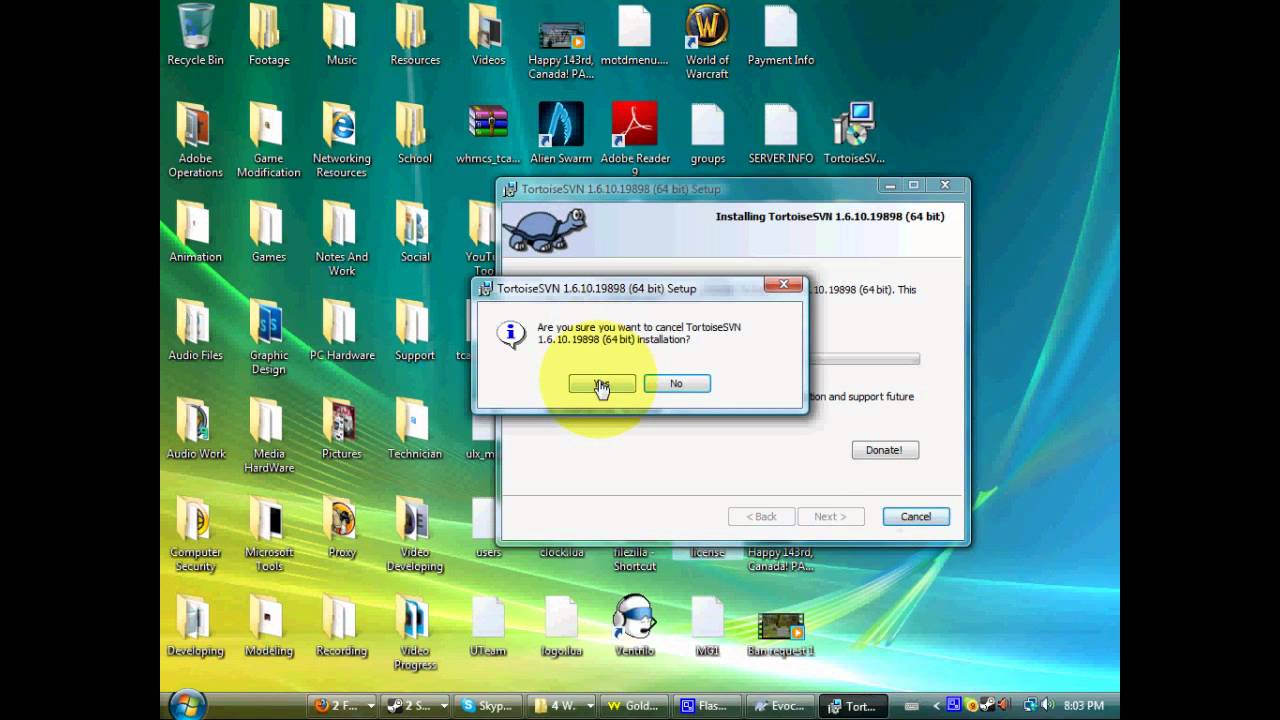
Task: Click Cancel in the TortoiseSVN installer window
Action: pyautogui.click(x=916, y=517)
